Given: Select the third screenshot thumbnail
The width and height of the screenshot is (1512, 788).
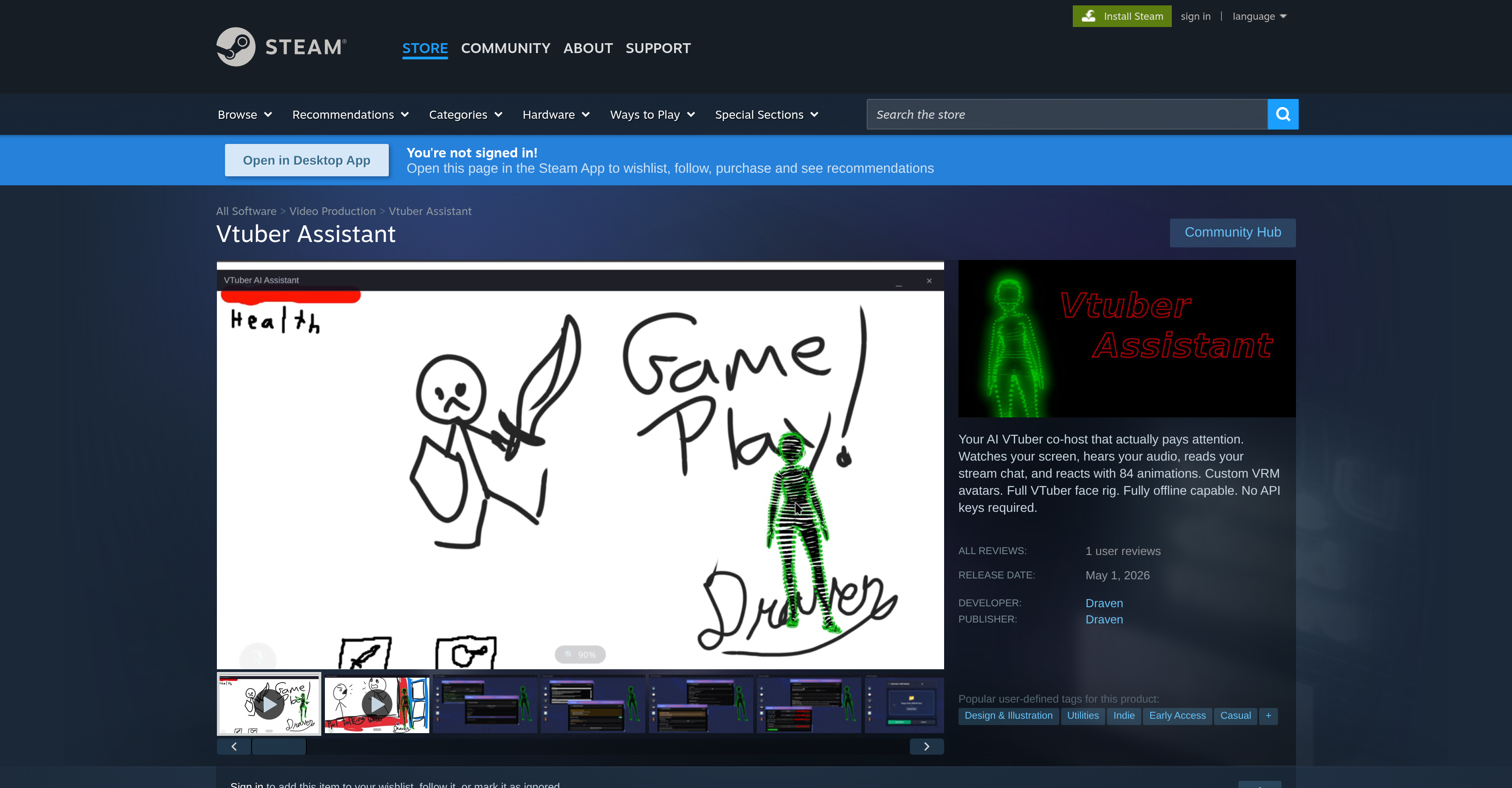Looking at the screenshot, I should (485, 703).
